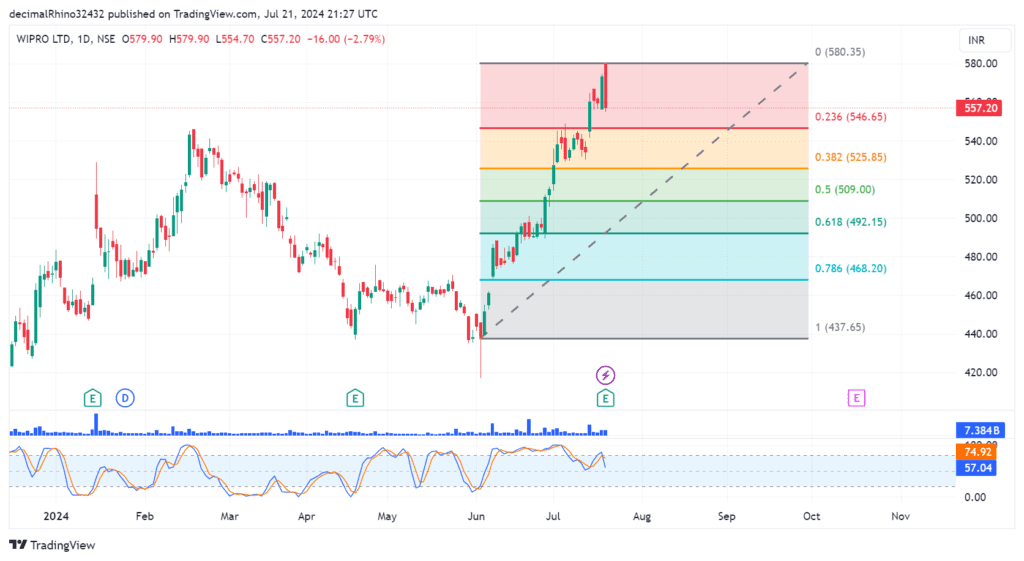Click the 7.384B volume value label
Viewport: 1024px width, 561px height.
(976, 429)
